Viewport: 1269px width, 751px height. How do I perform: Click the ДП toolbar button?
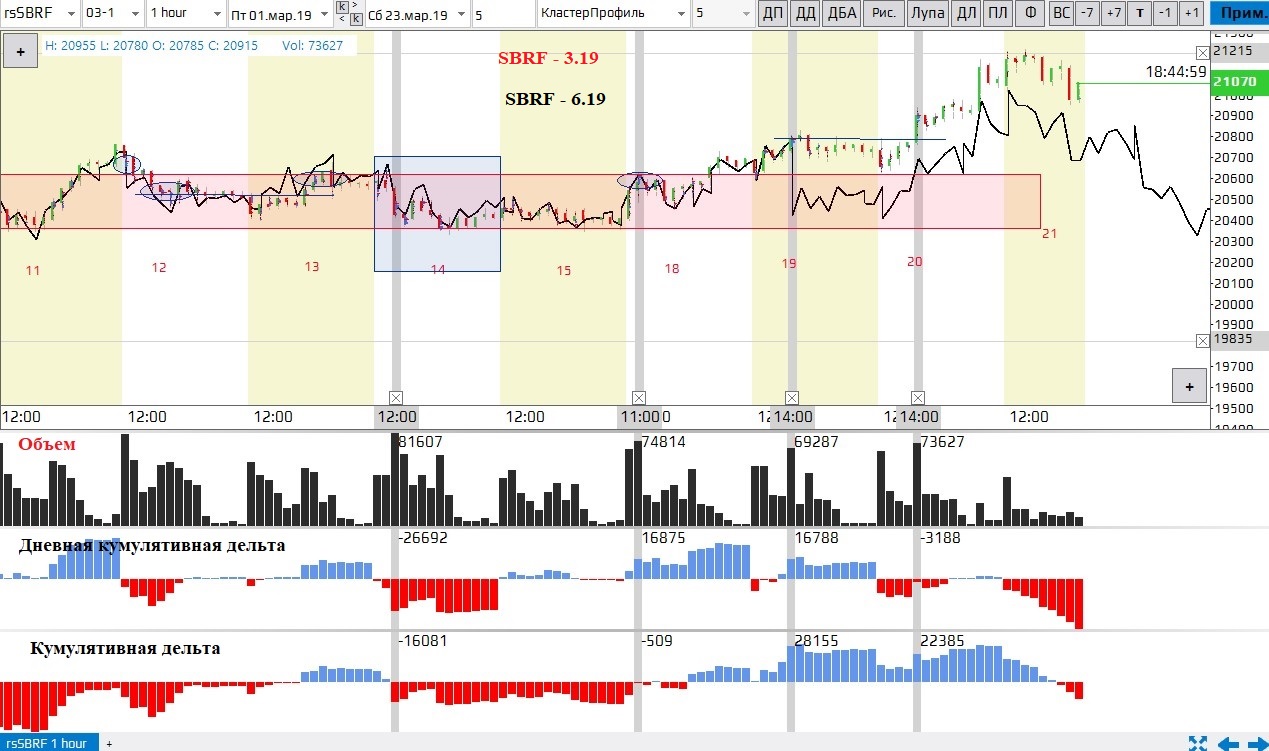(773, 14)
